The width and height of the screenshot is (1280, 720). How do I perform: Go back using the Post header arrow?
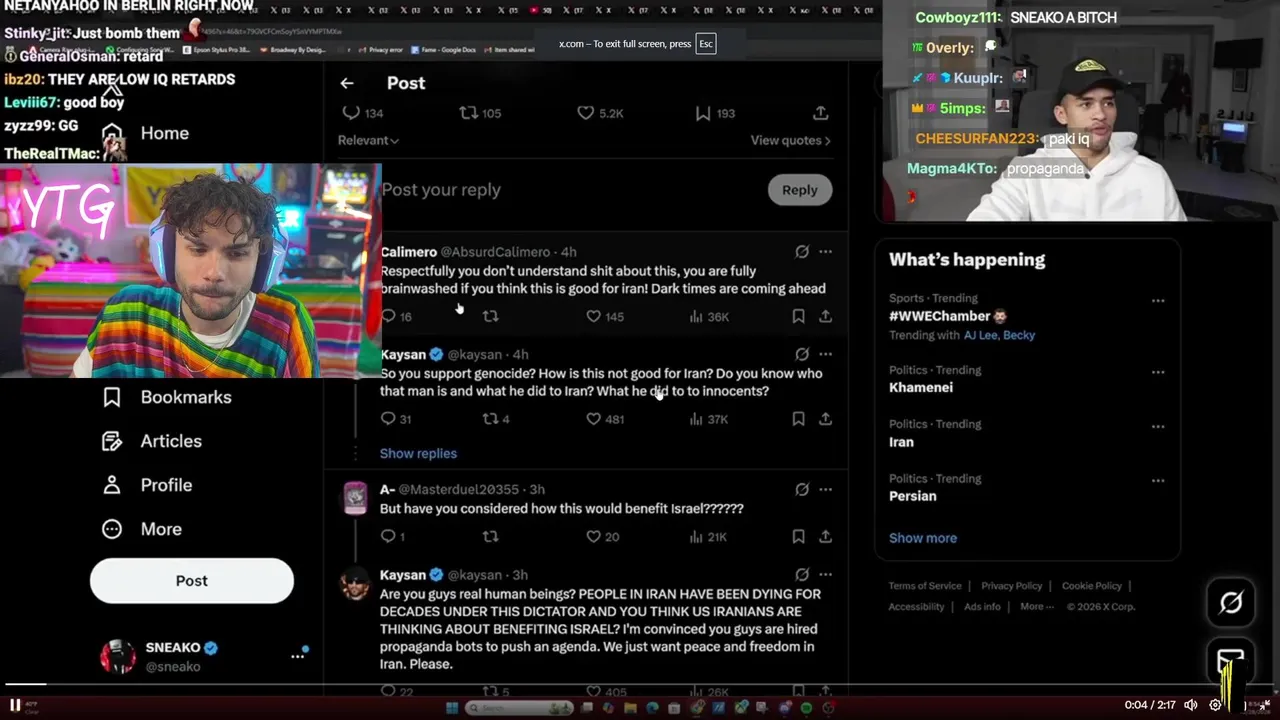point(346,83)
